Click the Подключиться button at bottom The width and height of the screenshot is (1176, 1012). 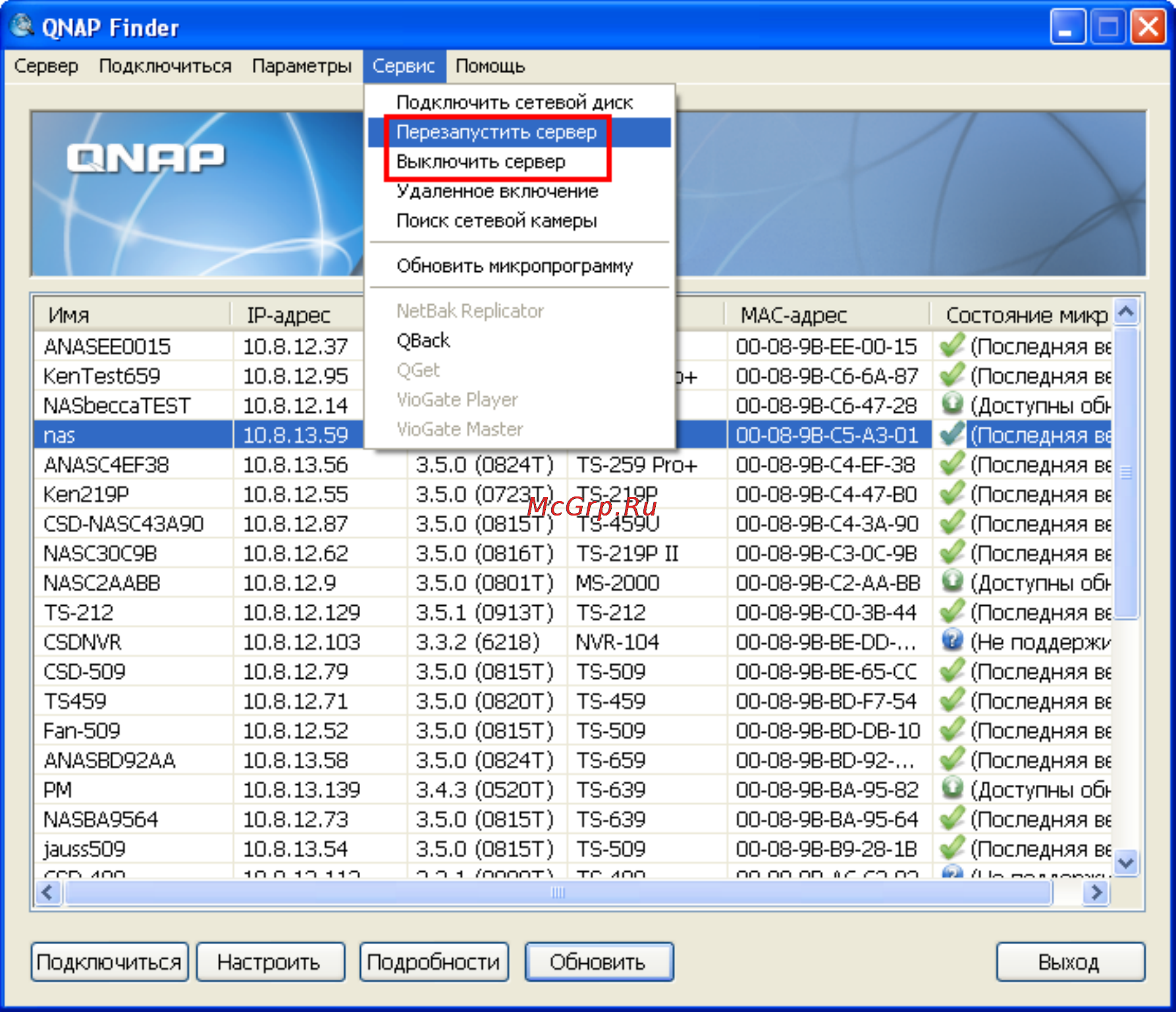tap(109, 962)
